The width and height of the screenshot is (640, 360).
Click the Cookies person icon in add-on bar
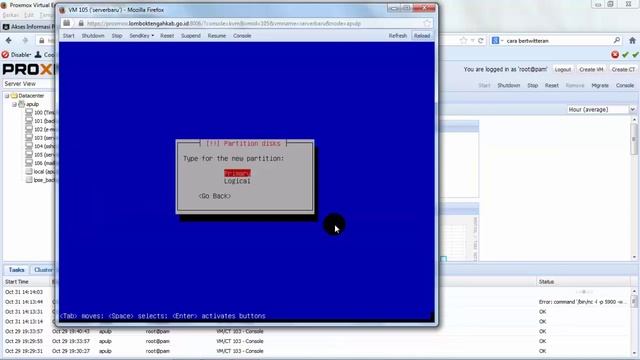click(38, 55)
